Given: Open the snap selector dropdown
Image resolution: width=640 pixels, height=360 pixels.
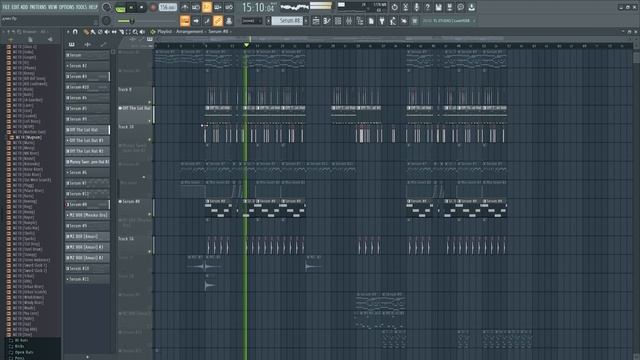Looking at the screenshot, I should [x=252, y=21].
